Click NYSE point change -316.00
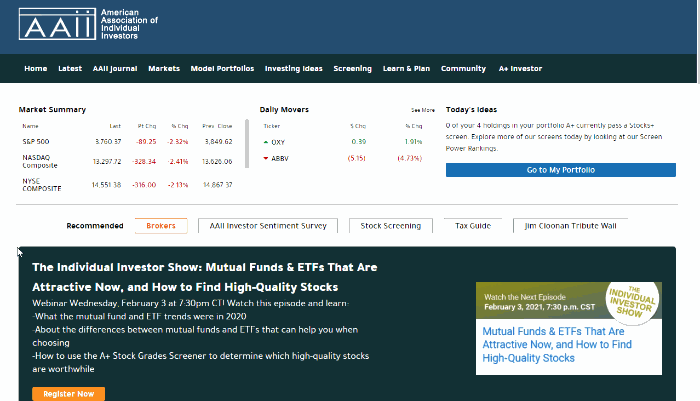 click(144, 185)
